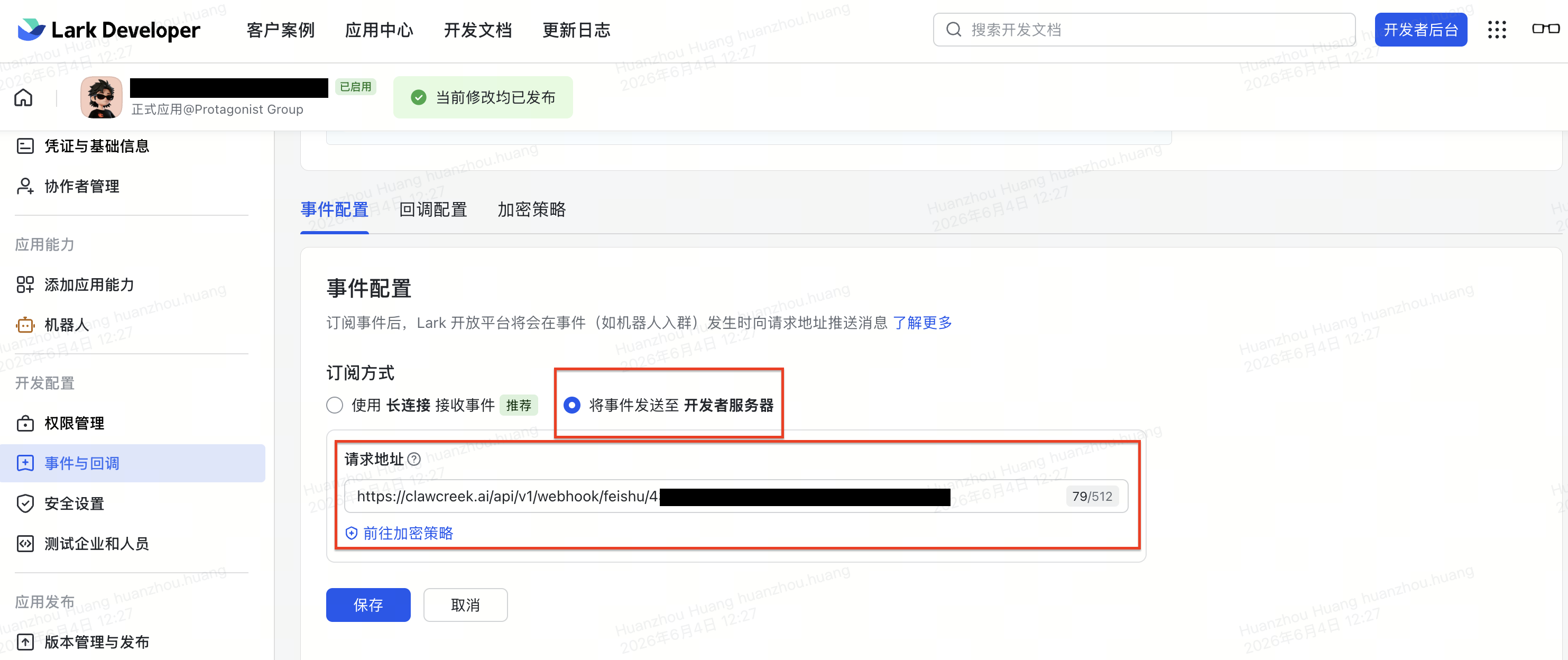Open 版本管理与发布 in sidebar
This screenshot has width=1568, height=660.
click(97, 641)
